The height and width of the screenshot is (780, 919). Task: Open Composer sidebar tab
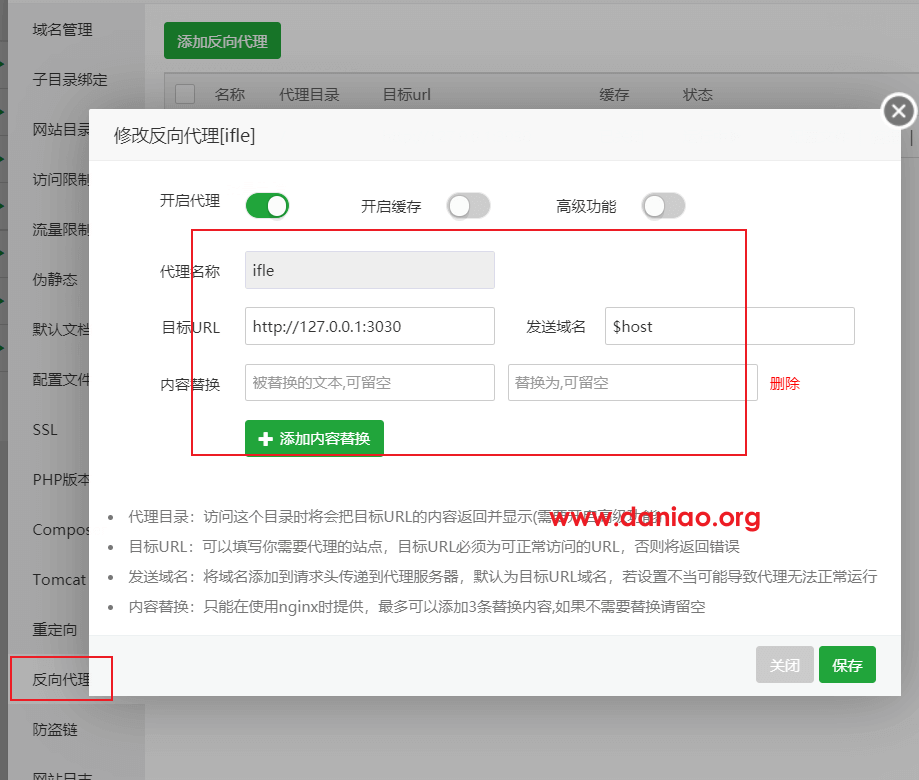pyautogui.click(x=61, y=529)
